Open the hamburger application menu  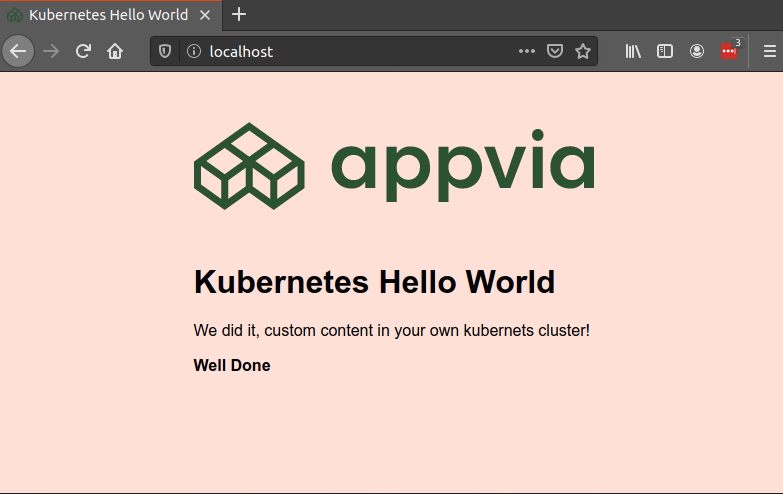coord(770,51)
